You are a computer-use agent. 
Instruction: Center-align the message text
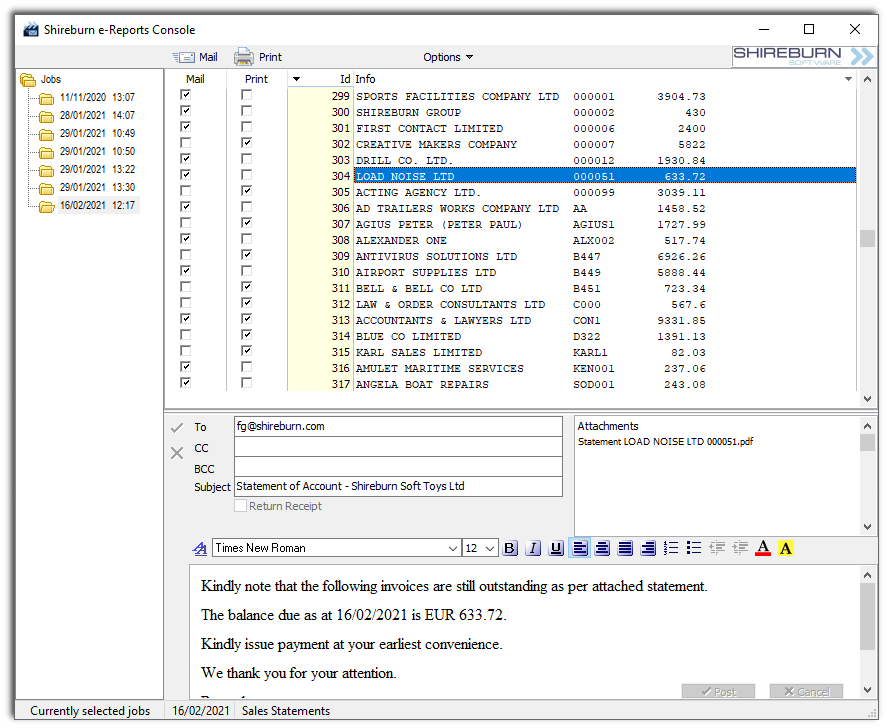[602, 548]
